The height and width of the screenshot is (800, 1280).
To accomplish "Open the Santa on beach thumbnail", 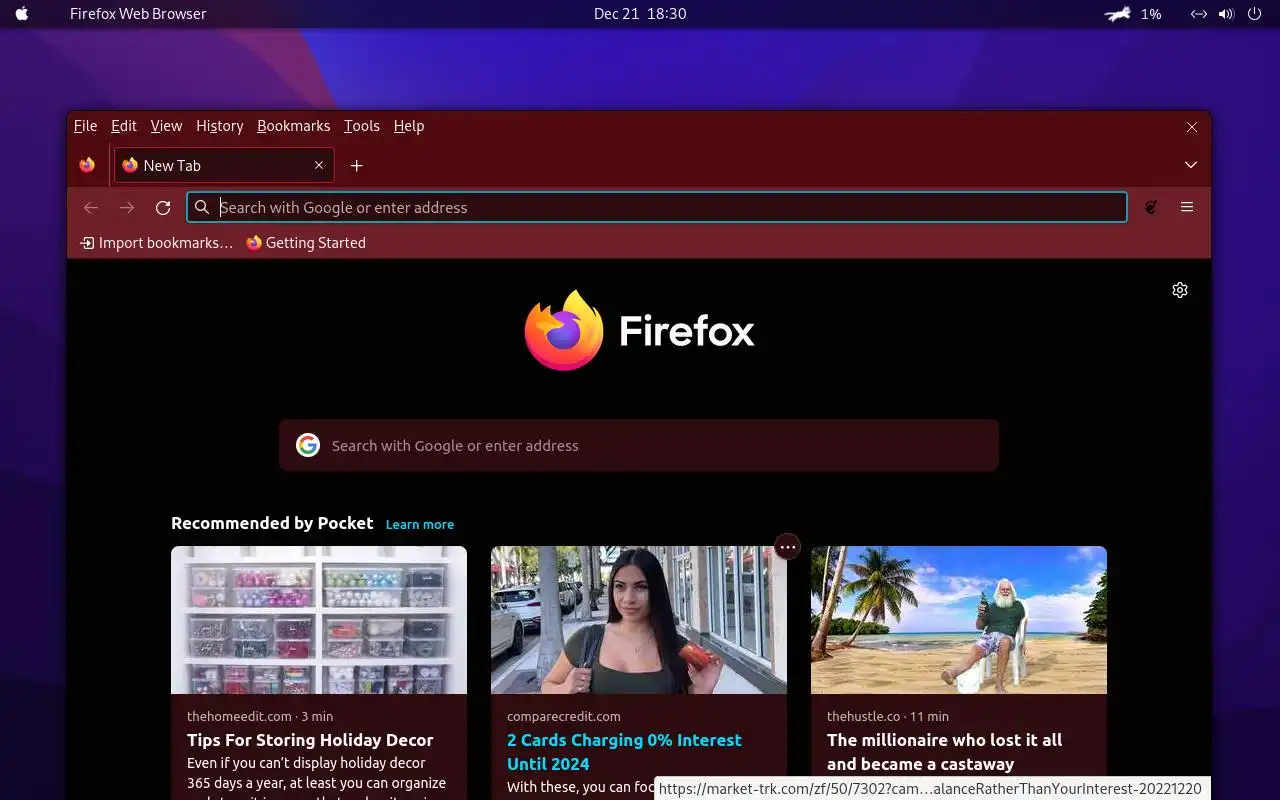I will (x=959, y=620).
